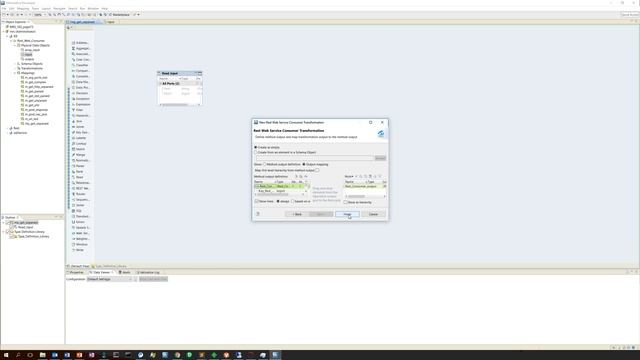Collapse the Physical Data Objects folder

tap(15, 45)
